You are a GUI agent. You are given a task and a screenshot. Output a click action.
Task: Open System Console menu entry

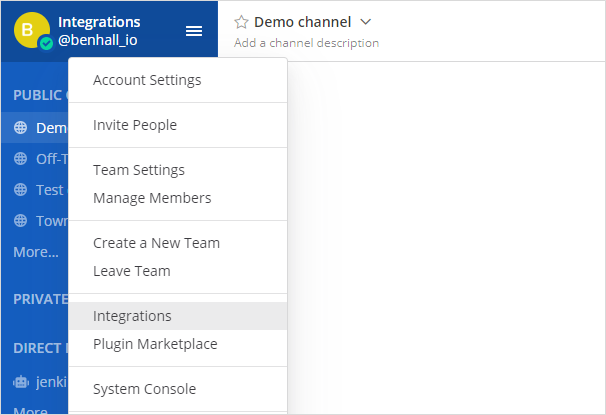point(178,389)
